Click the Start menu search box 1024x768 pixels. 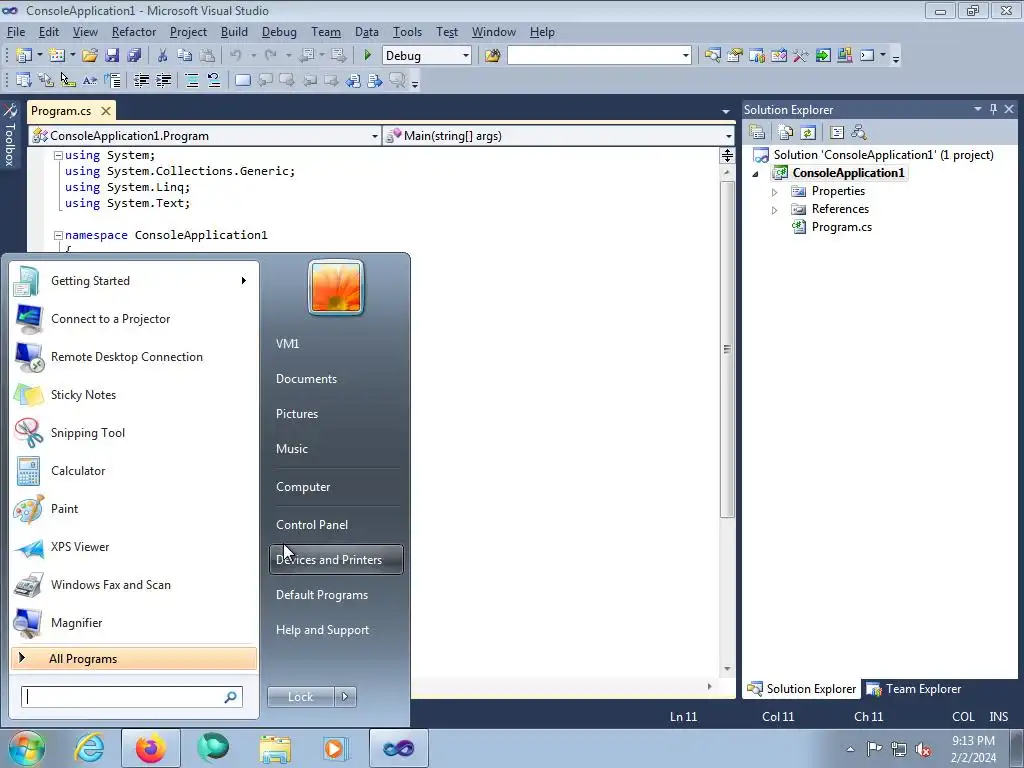click(131, 697)
